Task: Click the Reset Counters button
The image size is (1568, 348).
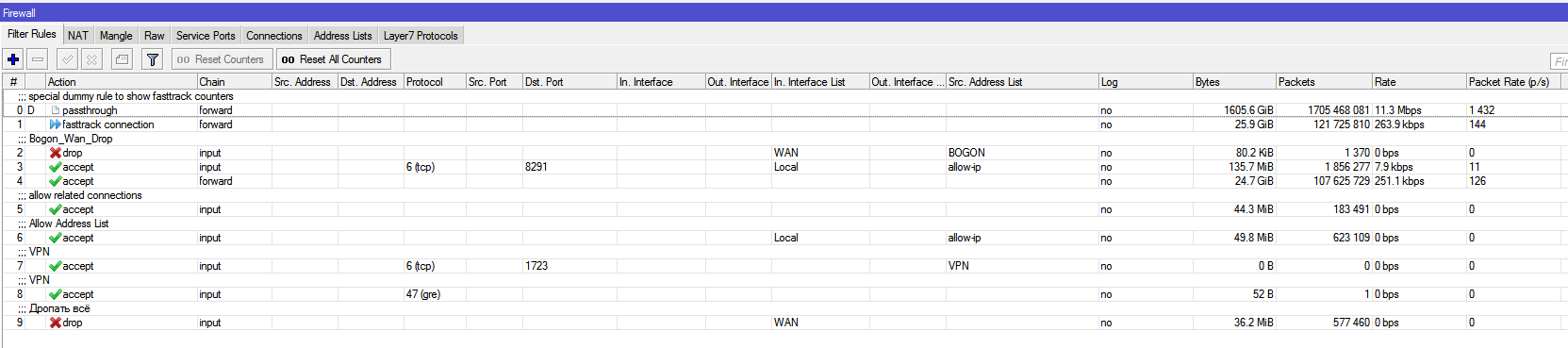Action: pos(222,59)
